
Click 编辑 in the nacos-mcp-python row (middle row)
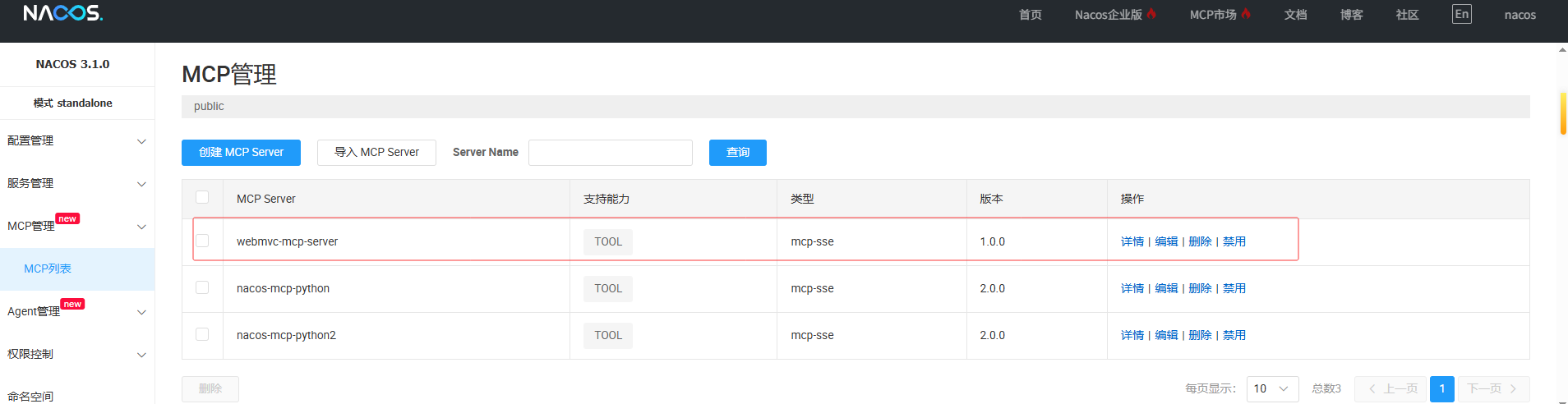pos(1166,288)
